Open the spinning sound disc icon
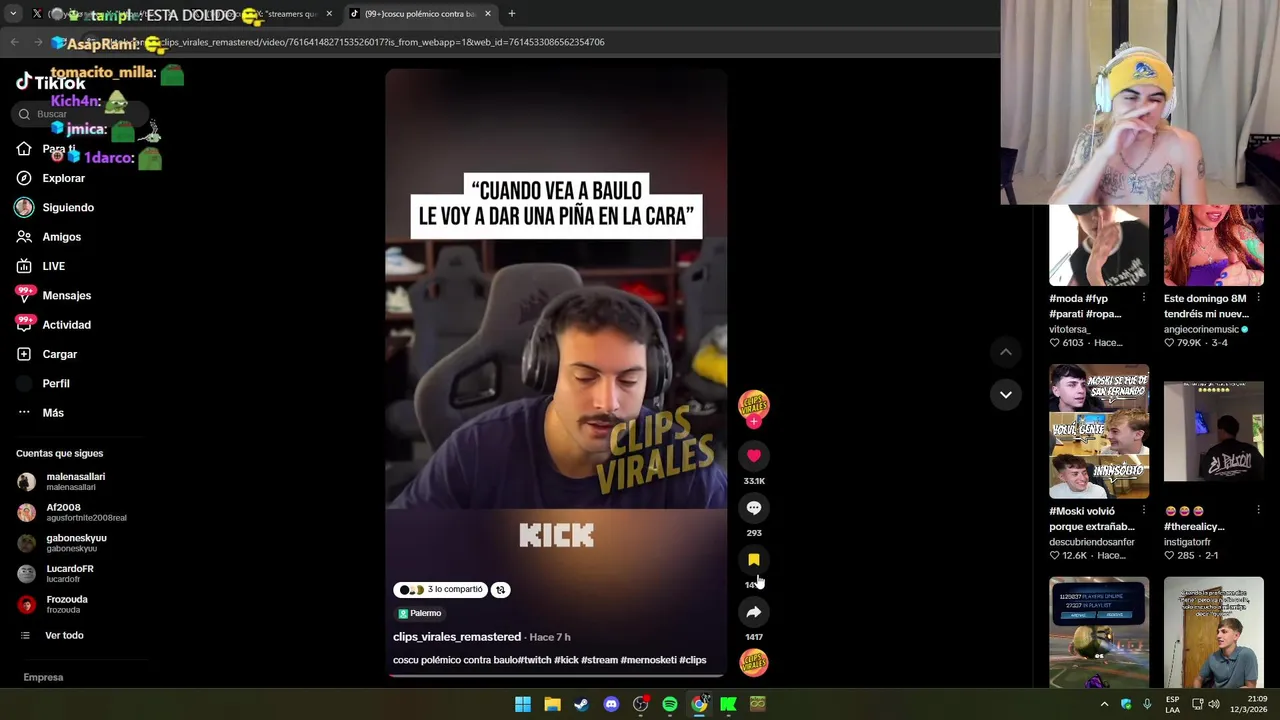 tap(754, 662)
